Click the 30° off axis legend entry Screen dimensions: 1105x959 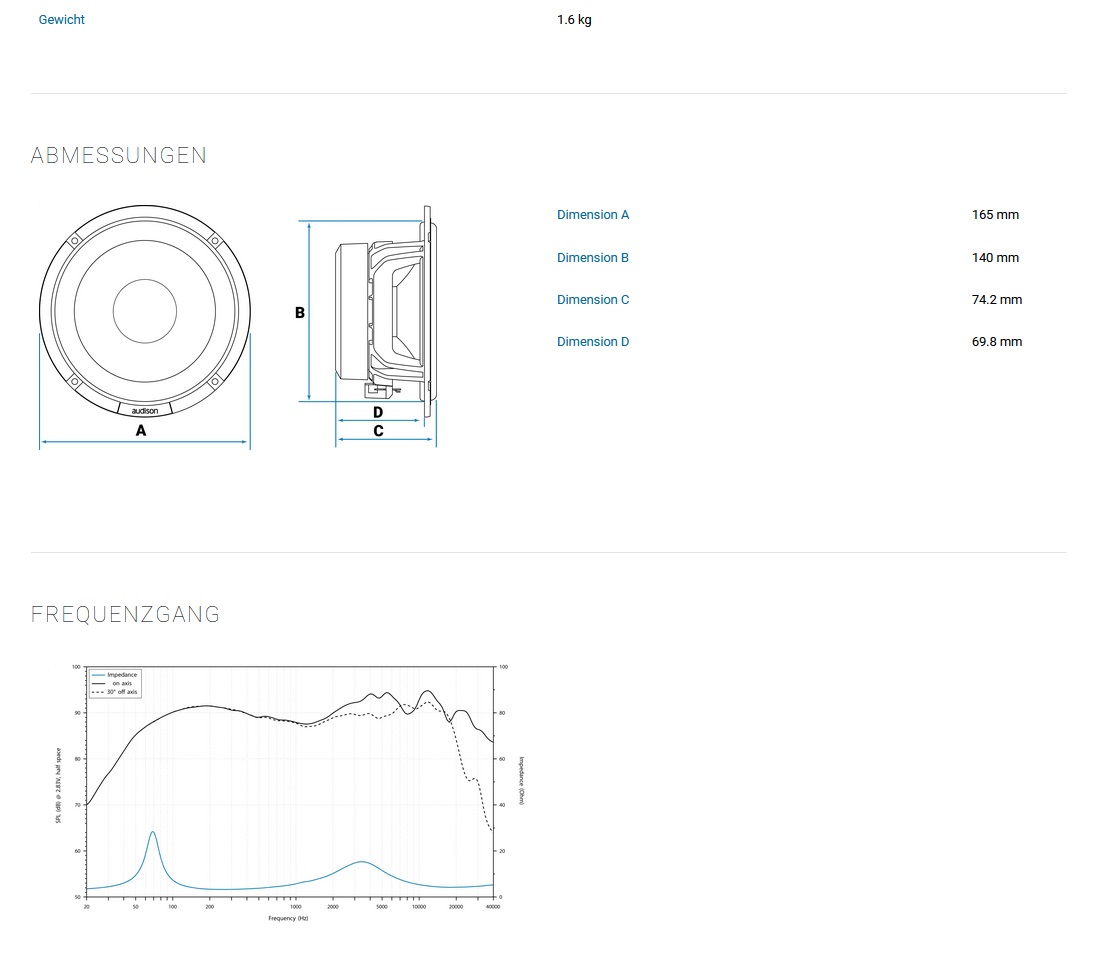(x=122, y=692)
